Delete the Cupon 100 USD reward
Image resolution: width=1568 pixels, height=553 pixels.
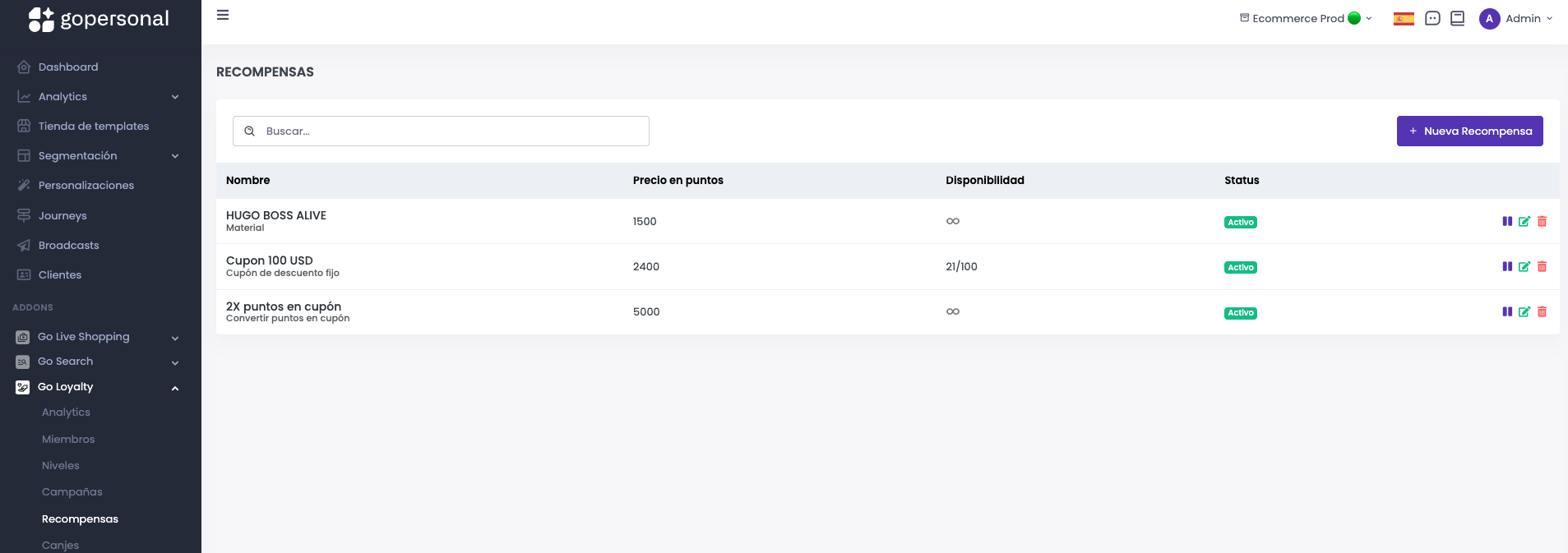1542,267
